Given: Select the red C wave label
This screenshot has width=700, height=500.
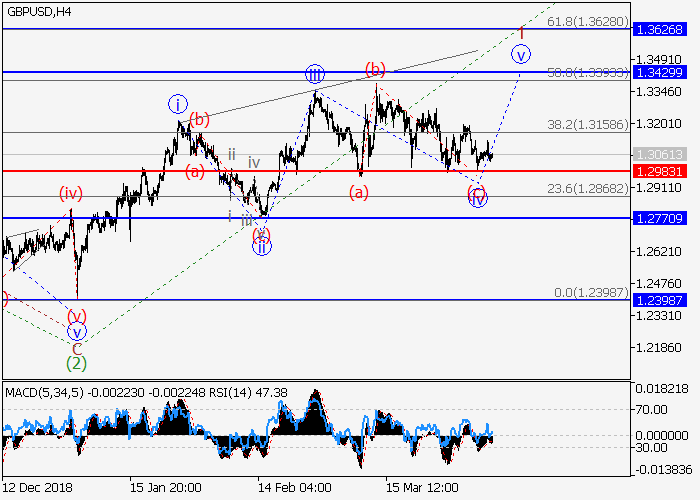Looking at the screenshot, I should coord(76,348).
